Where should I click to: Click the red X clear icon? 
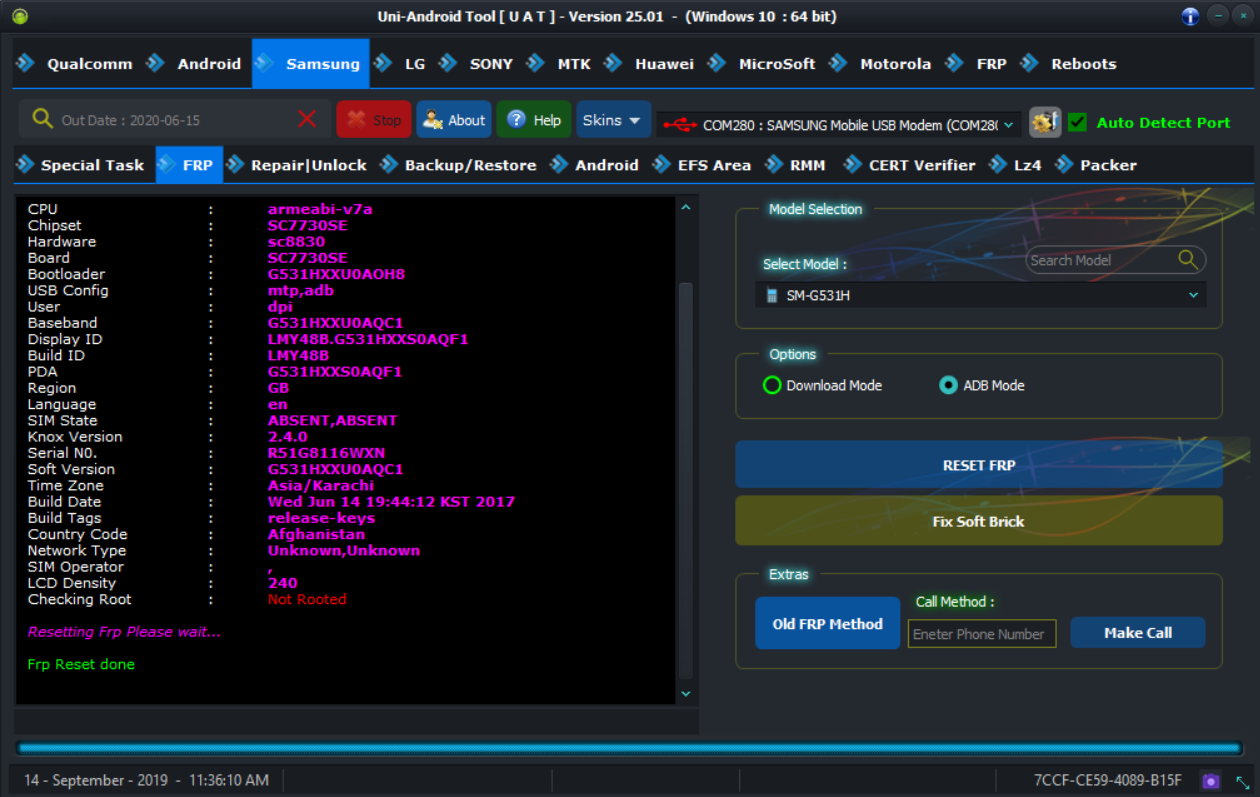point(307,120)
